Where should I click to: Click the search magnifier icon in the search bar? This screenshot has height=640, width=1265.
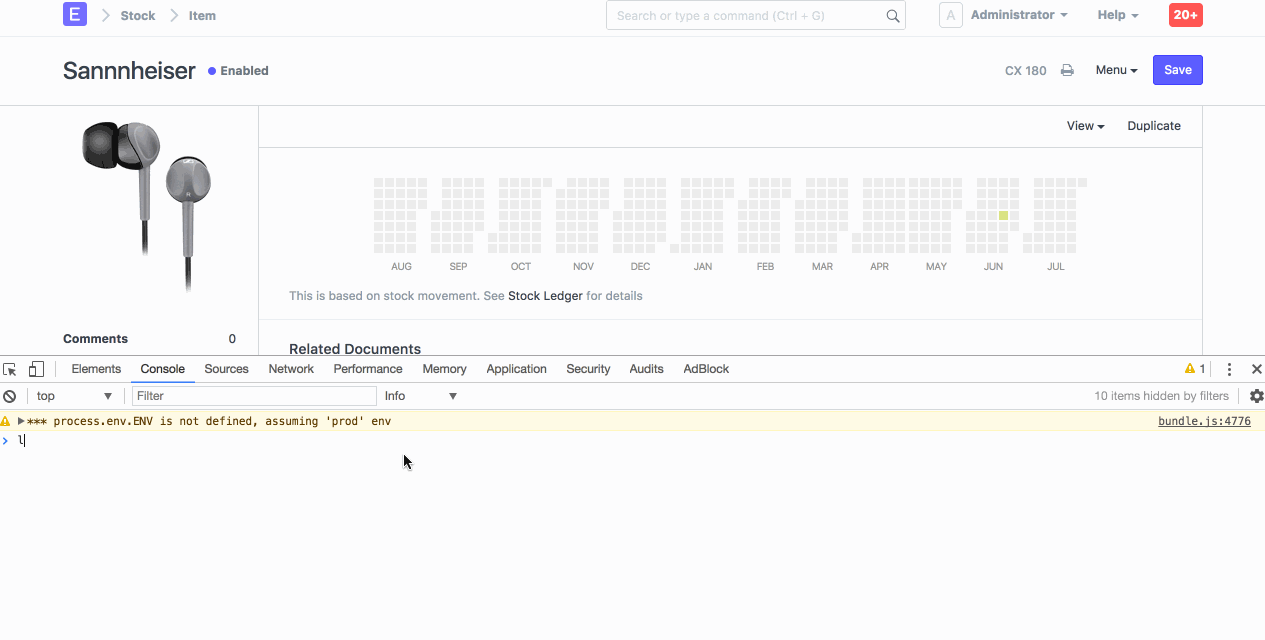coord(893,16)
